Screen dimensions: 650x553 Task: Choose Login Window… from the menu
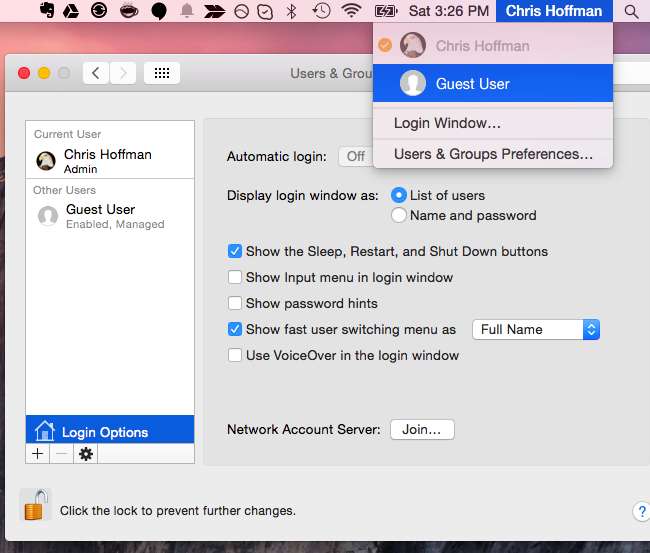pos(447,123)
